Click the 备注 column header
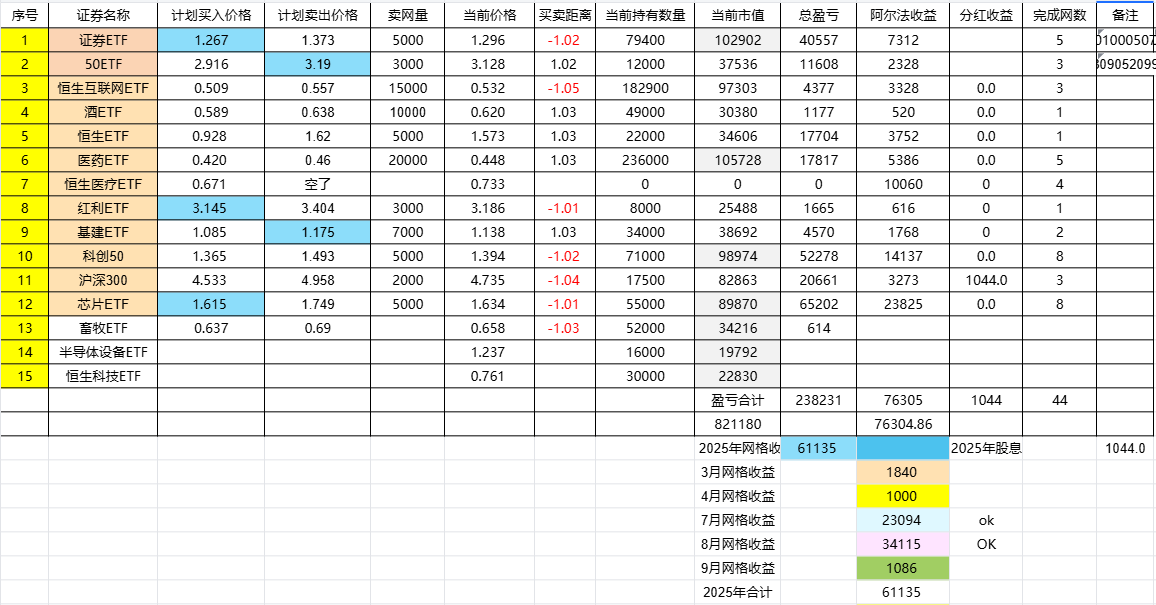 [1125, 15]
